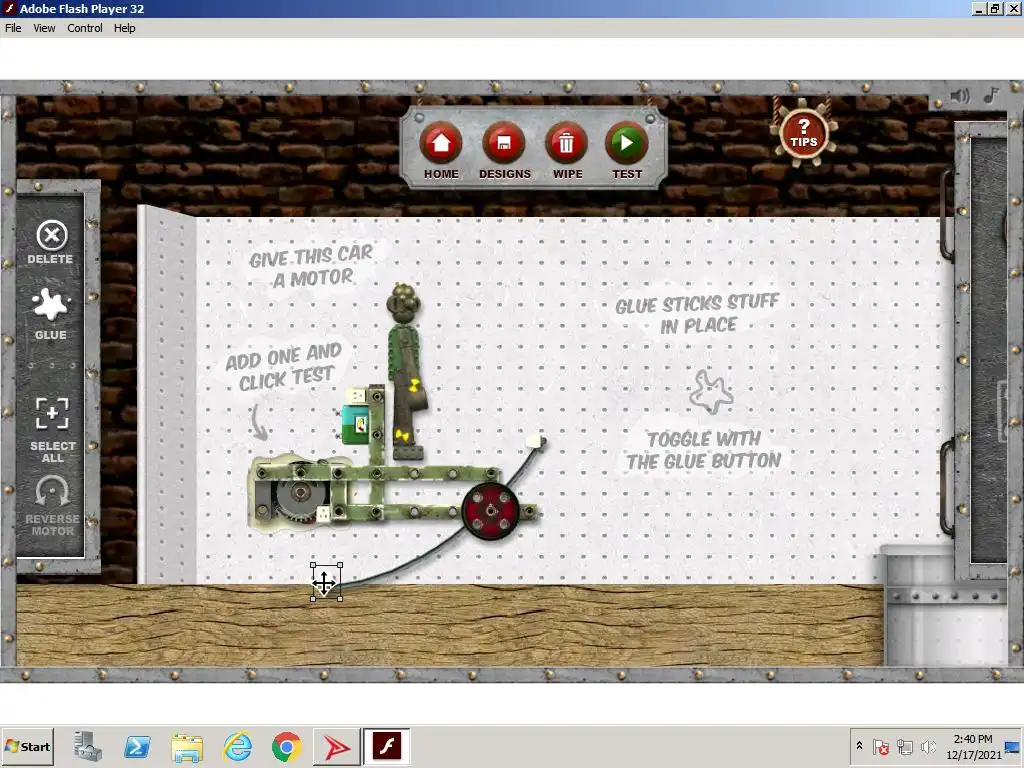Click the Windows Start button
This screenshot has height=768, width=1024.
(x=27, y=746)
